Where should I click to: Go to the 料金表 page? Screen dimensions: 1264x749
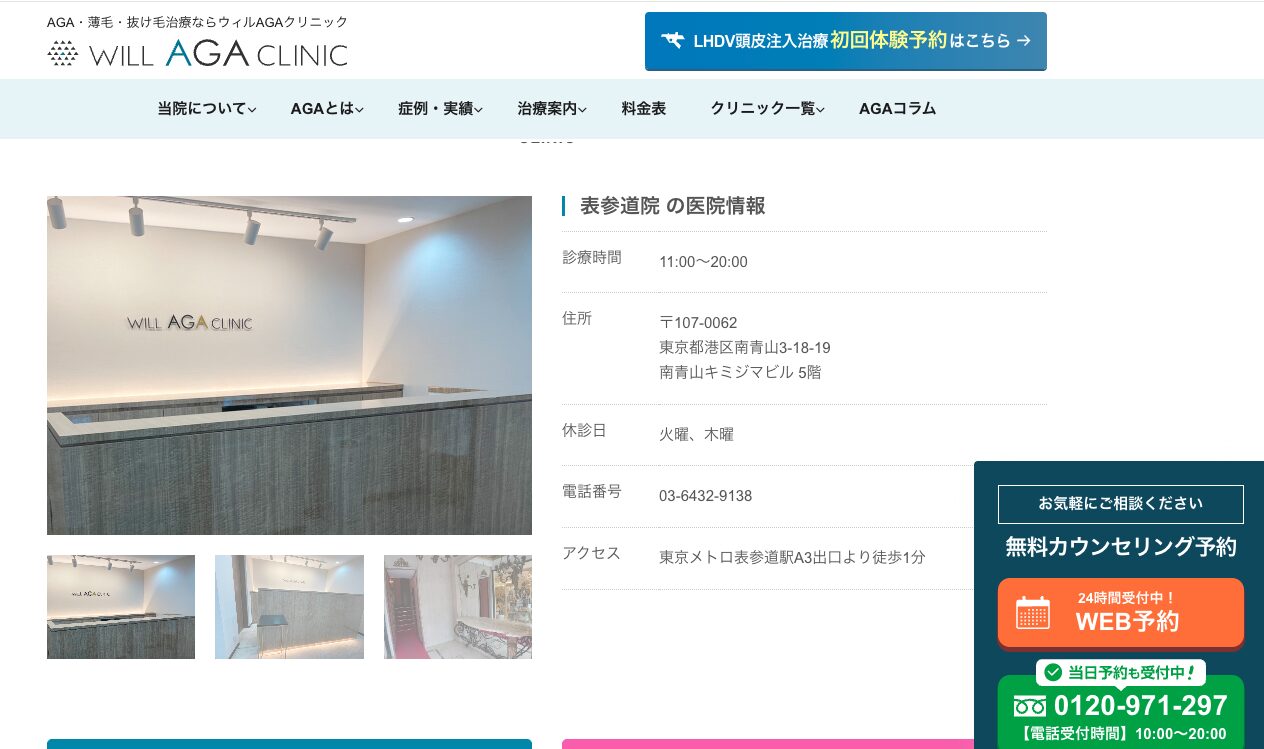(x=643, y=109)
